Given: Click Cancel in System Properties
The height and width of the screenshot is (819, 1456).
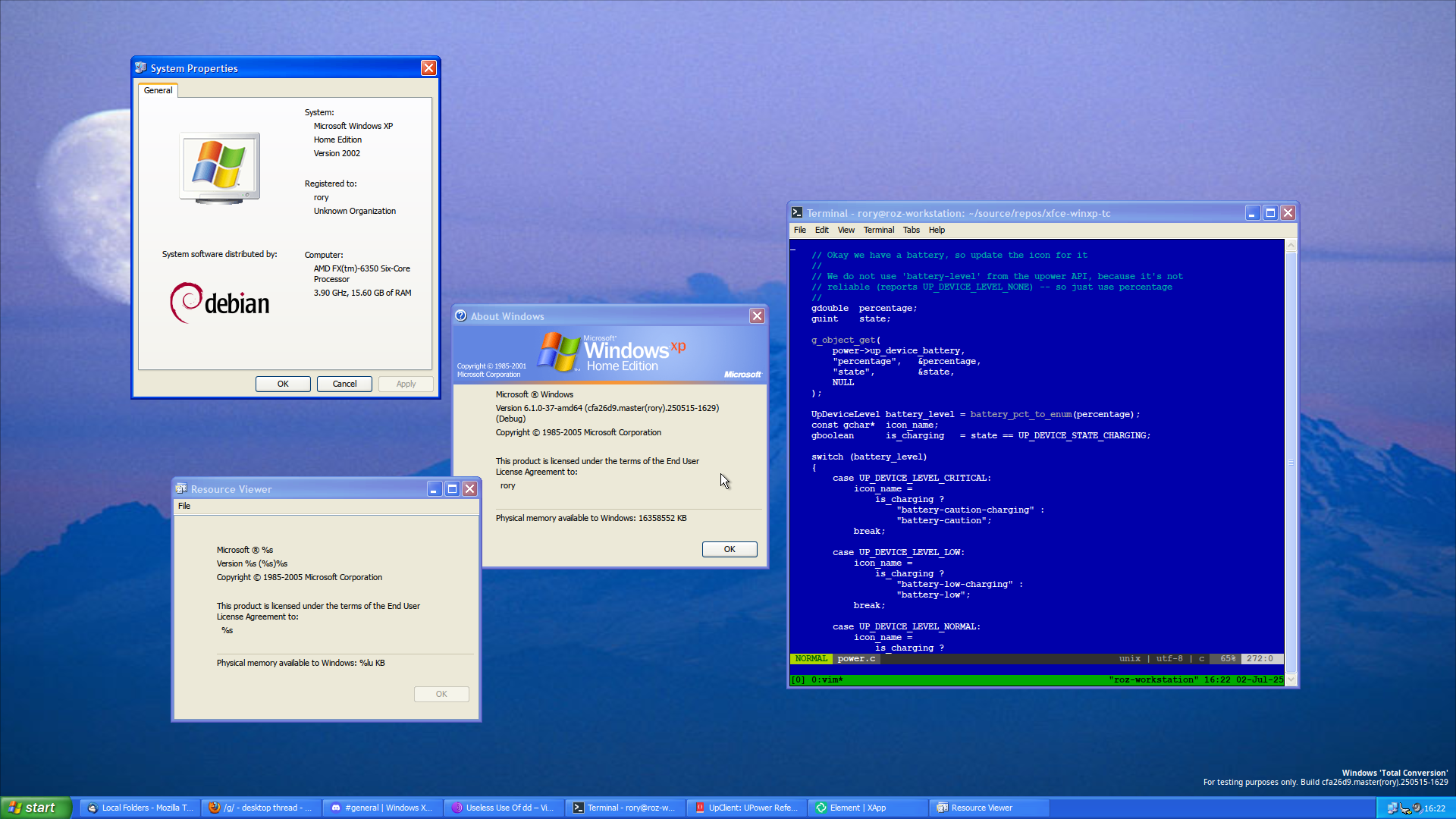Looking at the screenshot, I should click(344, 384).
